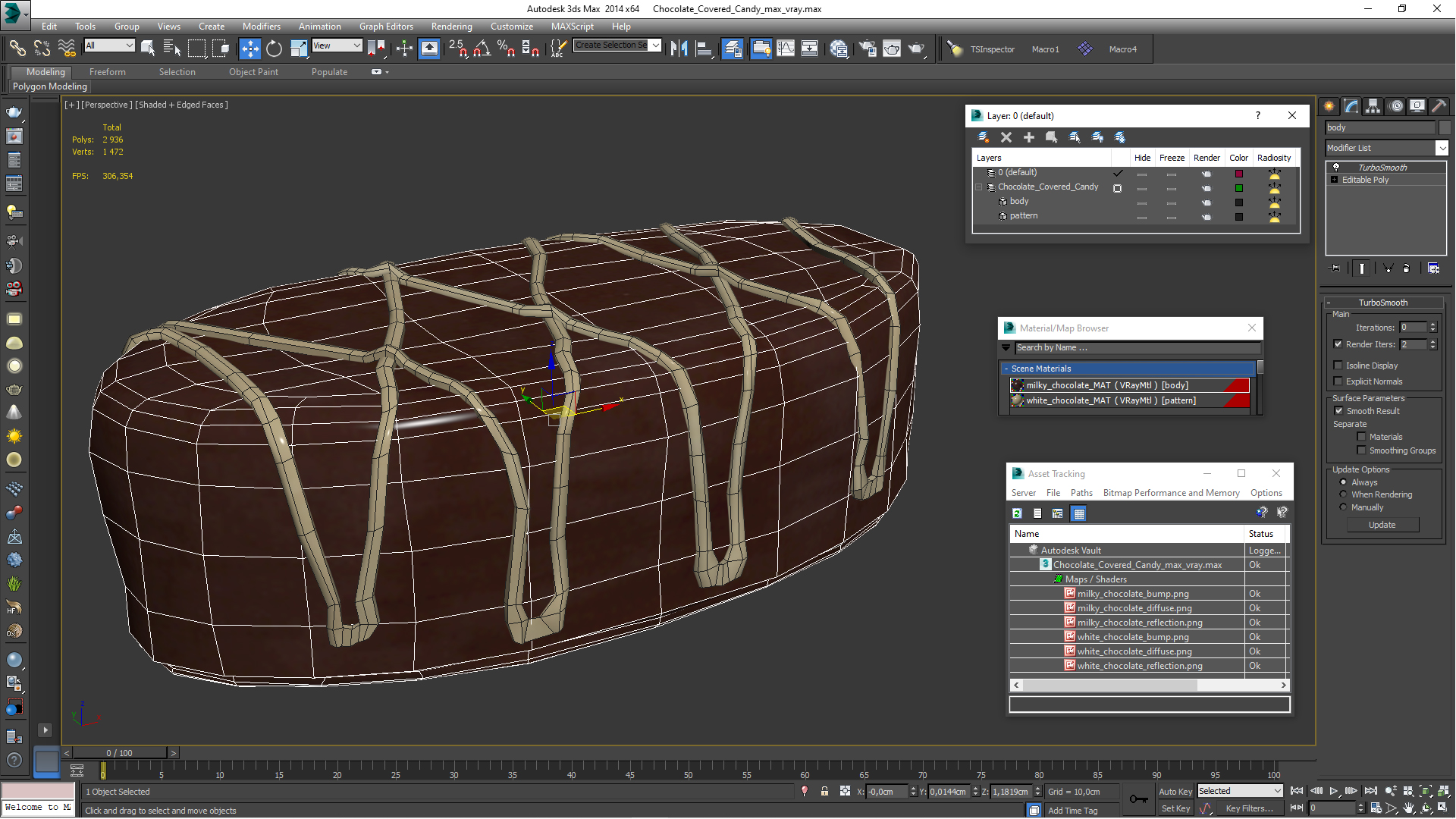Toggle the selection lock padlock icon
The width and height of the screenshot is (1456, 819).
click(x=824, y=791)
